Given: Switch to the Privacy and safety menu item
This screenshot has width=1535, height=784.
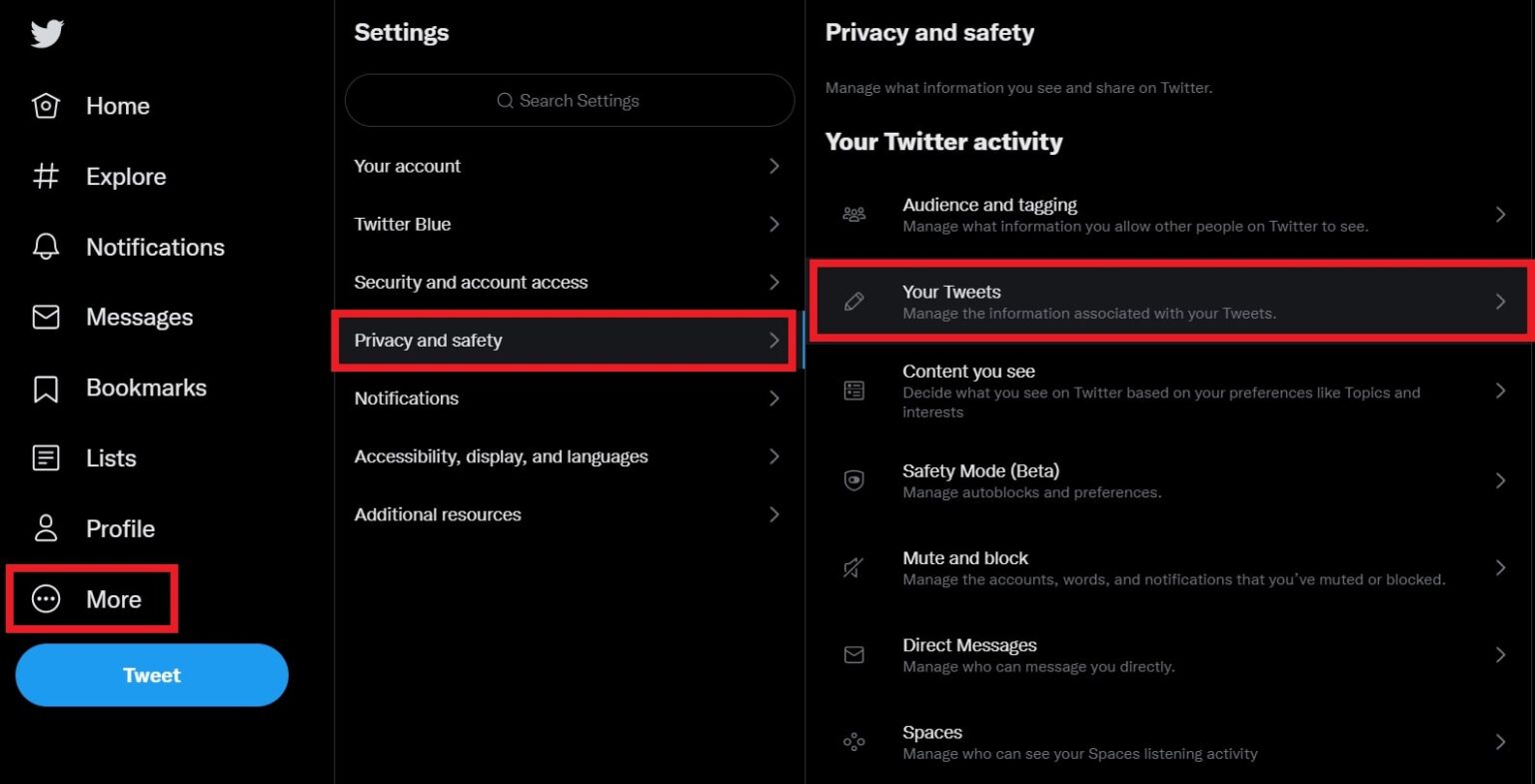Looking at the screenshot, I should click(565, 340).
